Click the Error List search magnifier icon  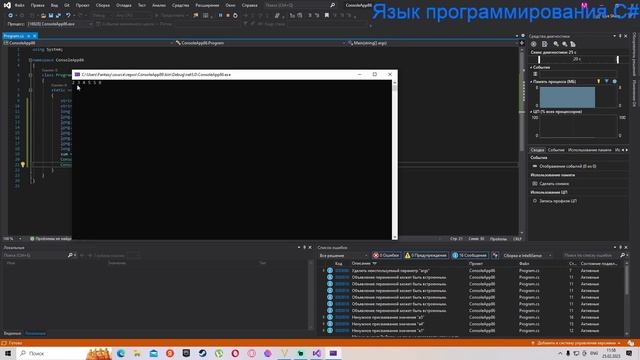click(x=622, y=255)
